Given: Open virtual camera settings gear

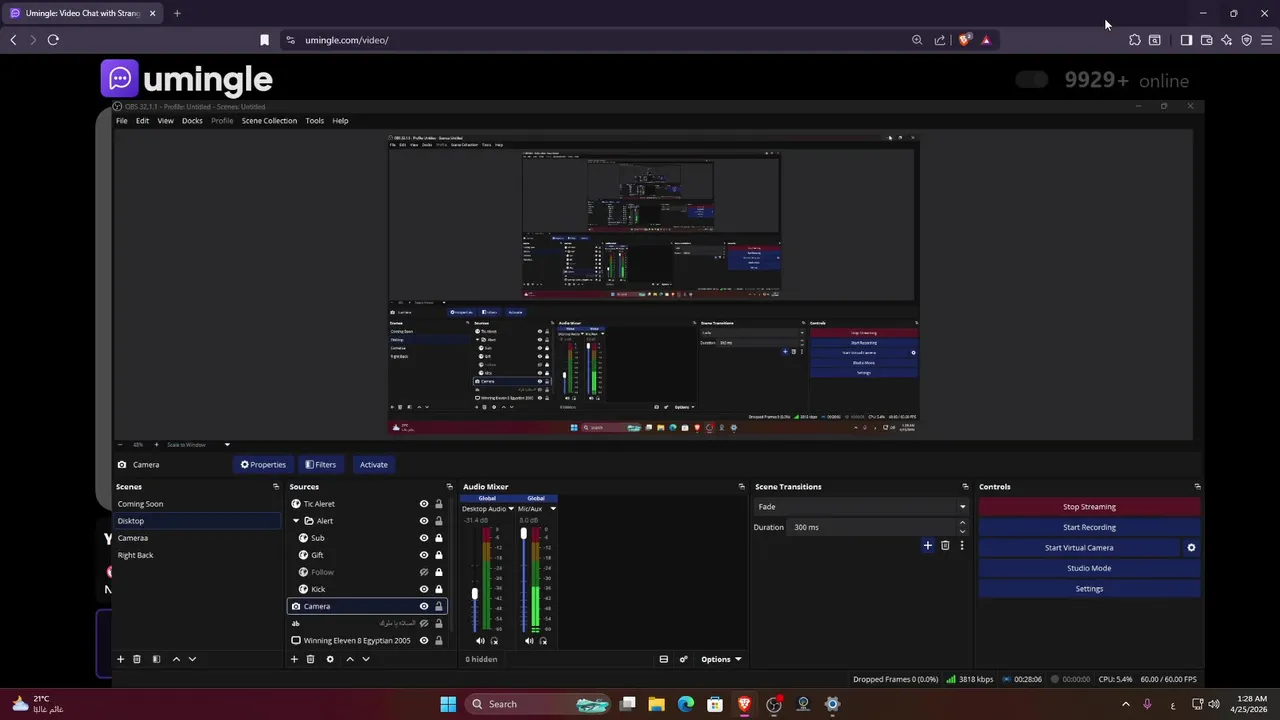Looking at the screenshot, I should point(1191,548).
